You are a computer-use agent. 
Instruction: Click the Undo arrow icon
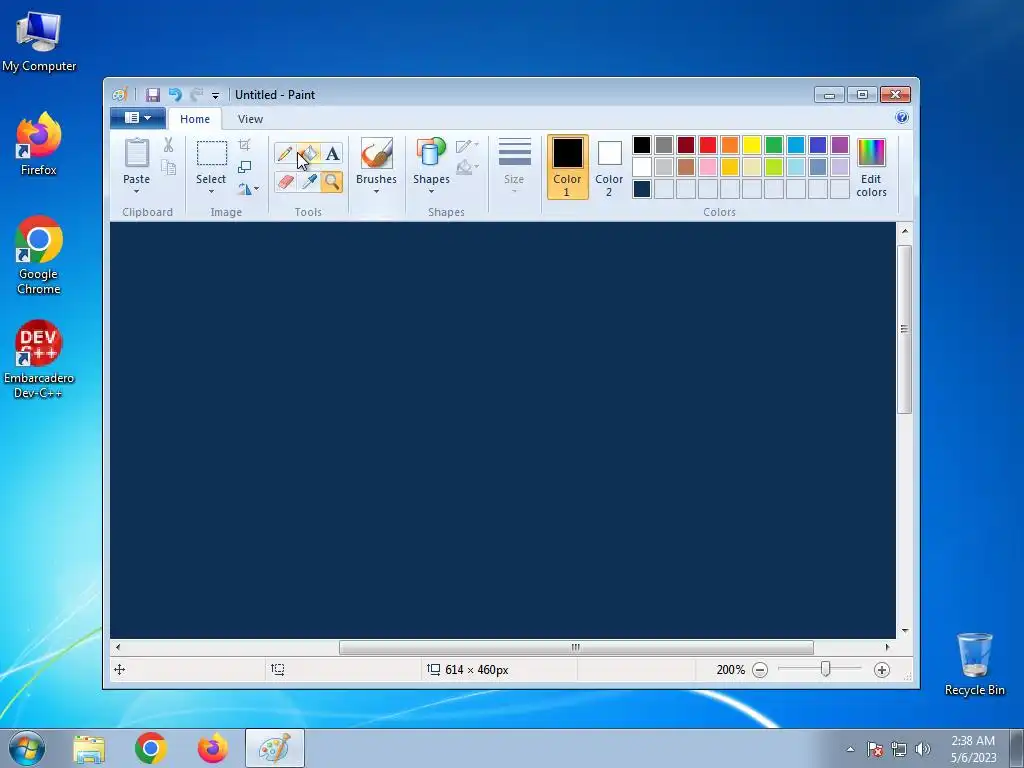[x=175, y=95]
